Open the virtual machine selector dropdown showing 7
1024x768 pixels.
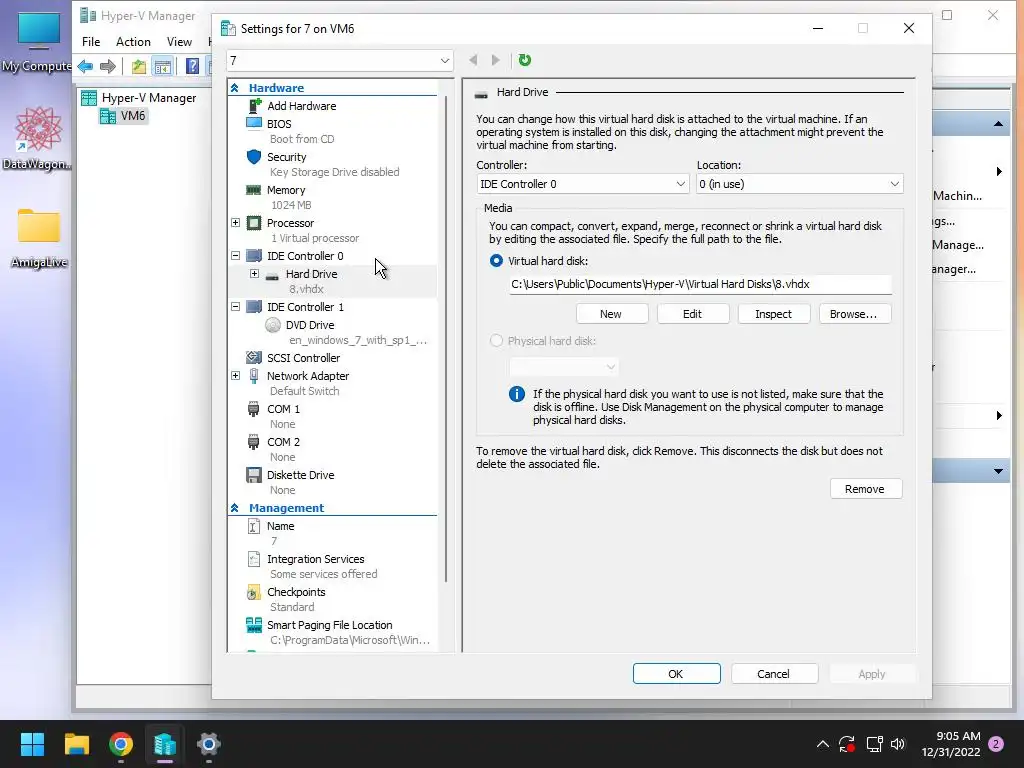[x=340, y=61]
